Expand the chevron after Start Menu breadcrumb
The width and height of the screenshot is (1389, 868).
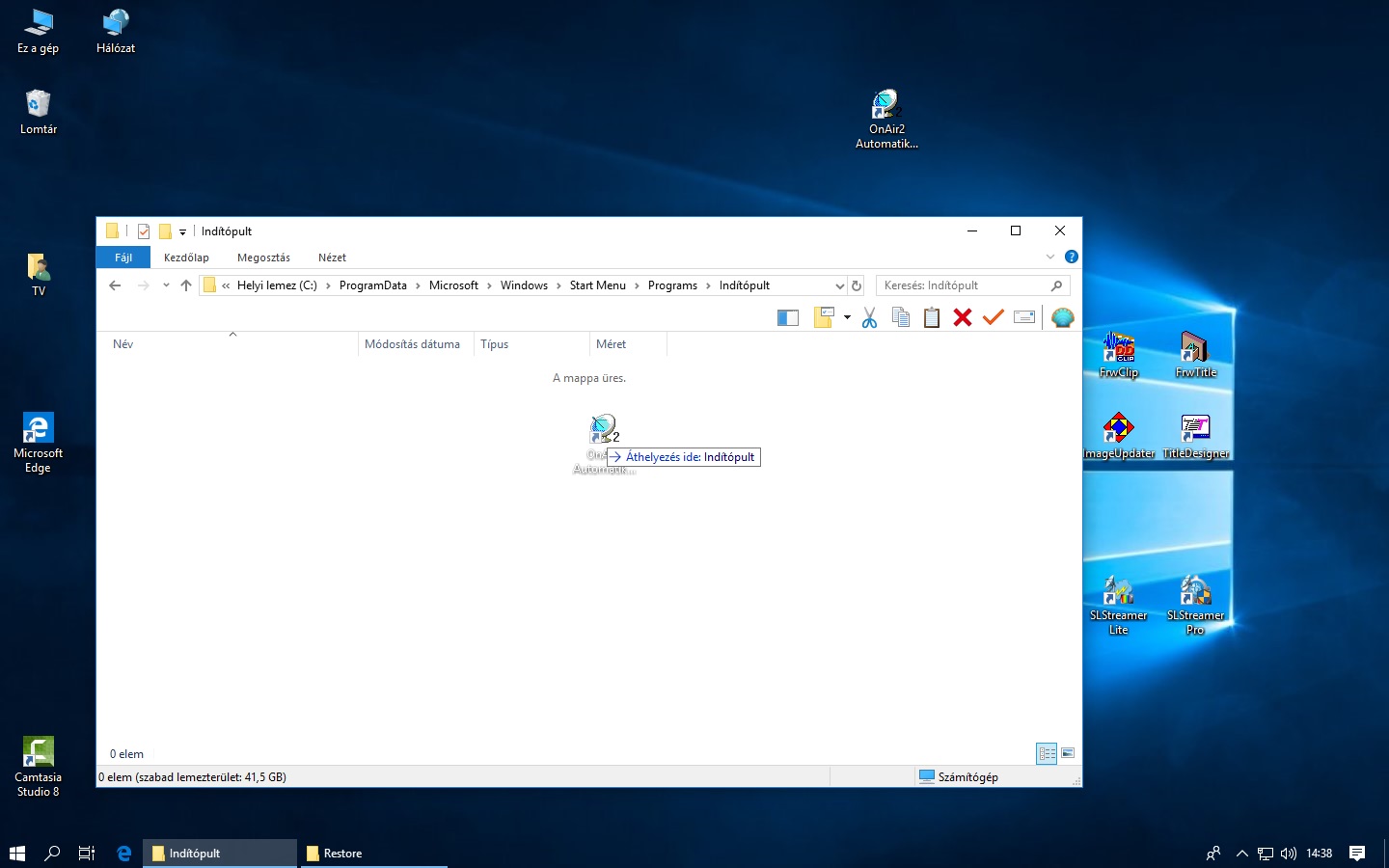637,285
